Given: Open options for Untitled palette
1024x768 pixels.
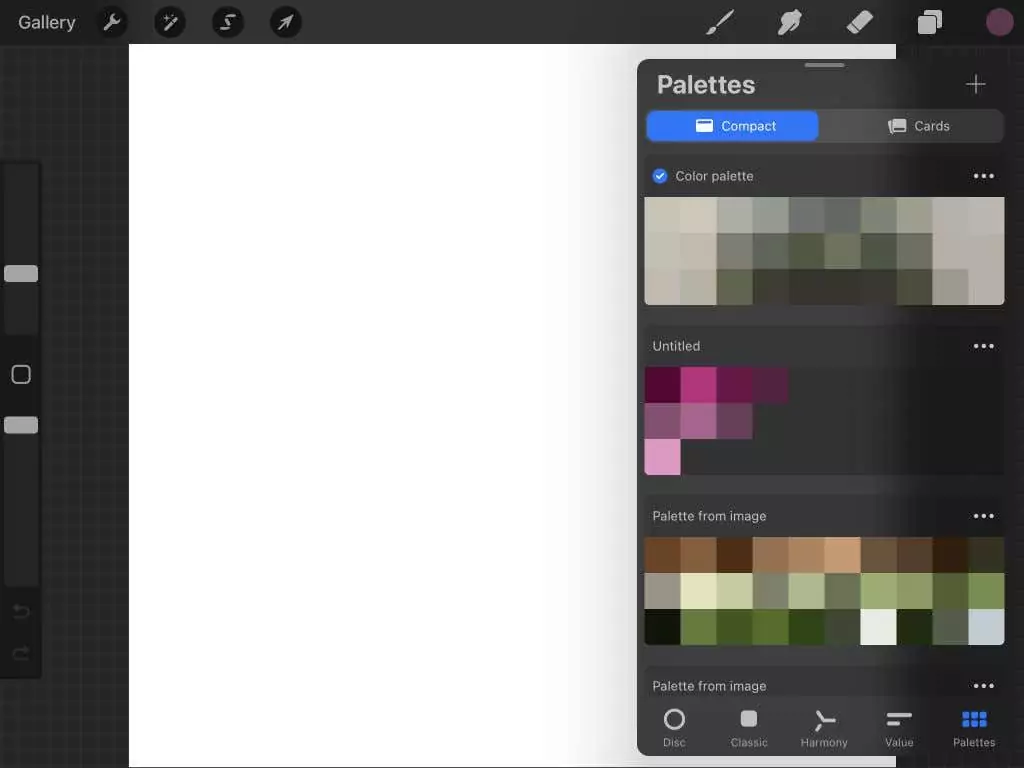Looking at the screenshot, I should click(x=984, y=346).
